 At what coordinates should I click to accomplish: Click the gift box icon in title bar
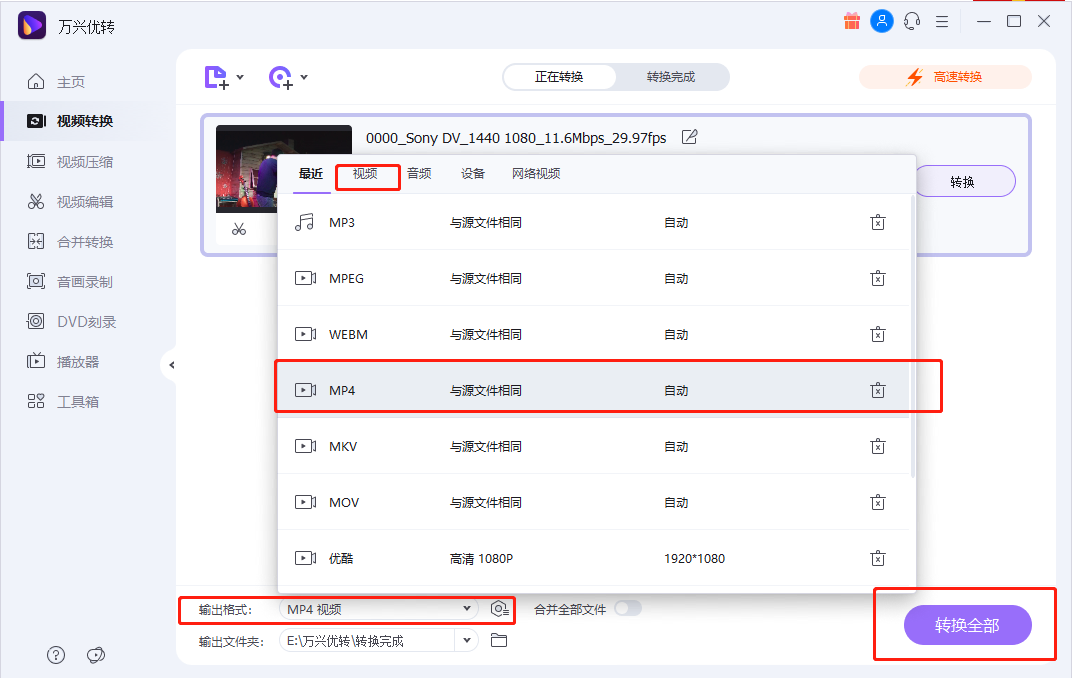852,21
